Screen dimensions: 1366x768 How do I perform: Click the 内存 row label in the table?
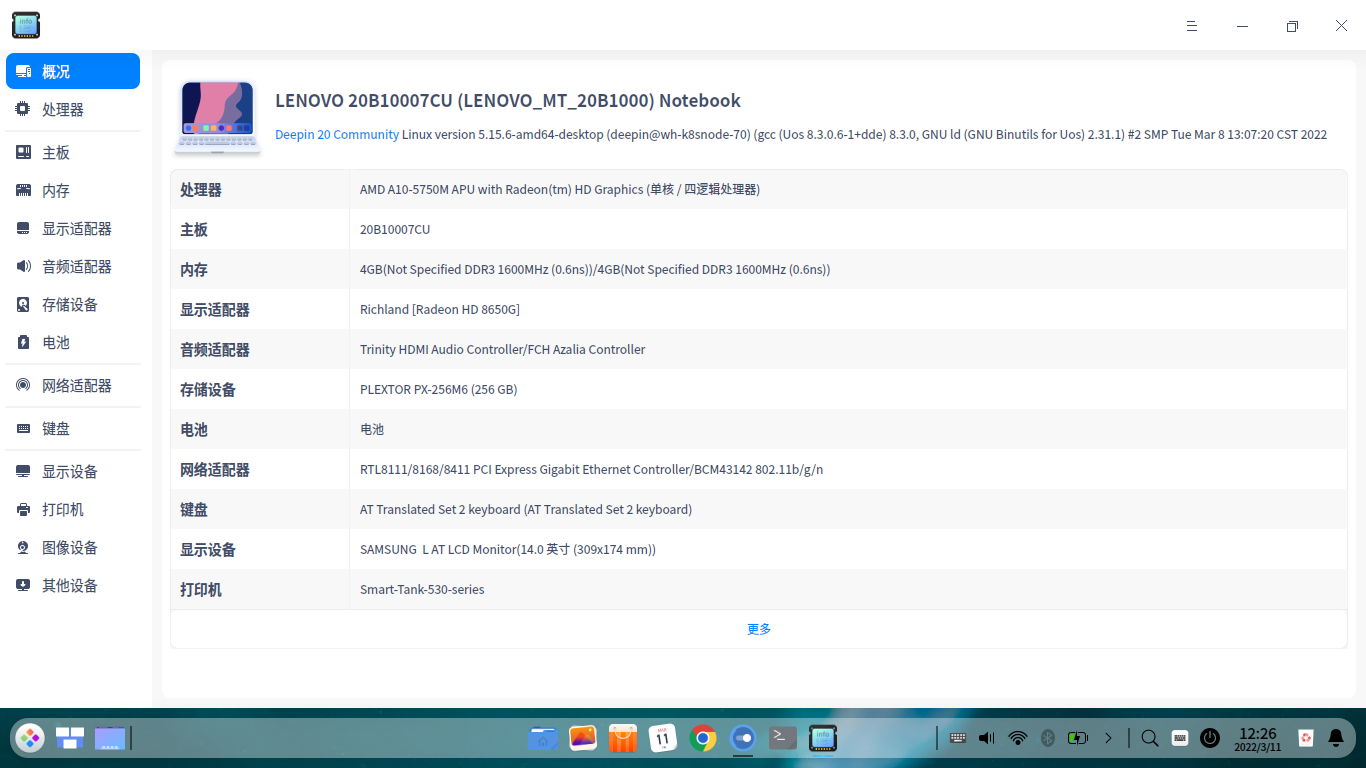pos(194,270)
